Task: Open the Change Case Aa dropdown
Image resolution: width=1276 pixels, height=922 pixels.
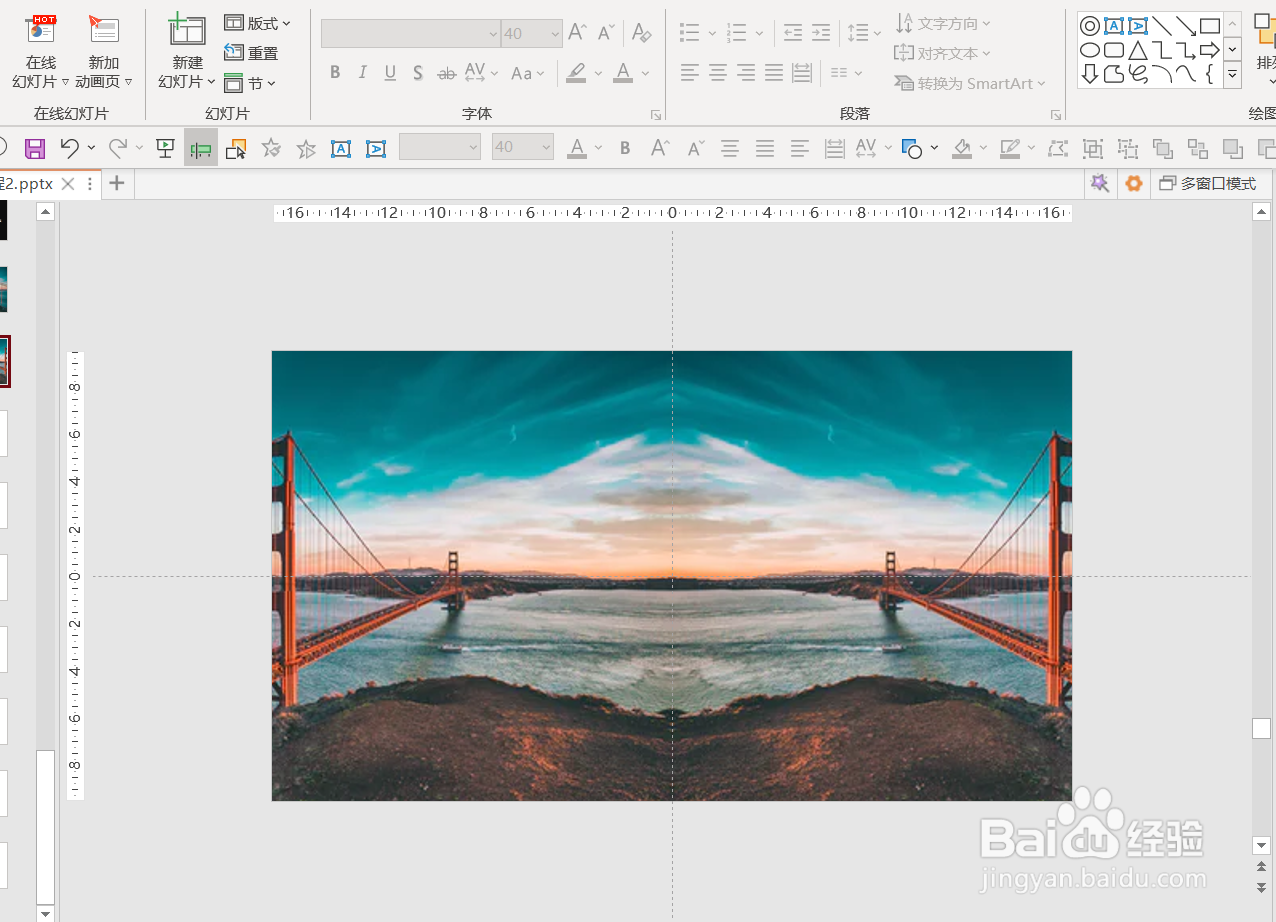Action: 529,72
